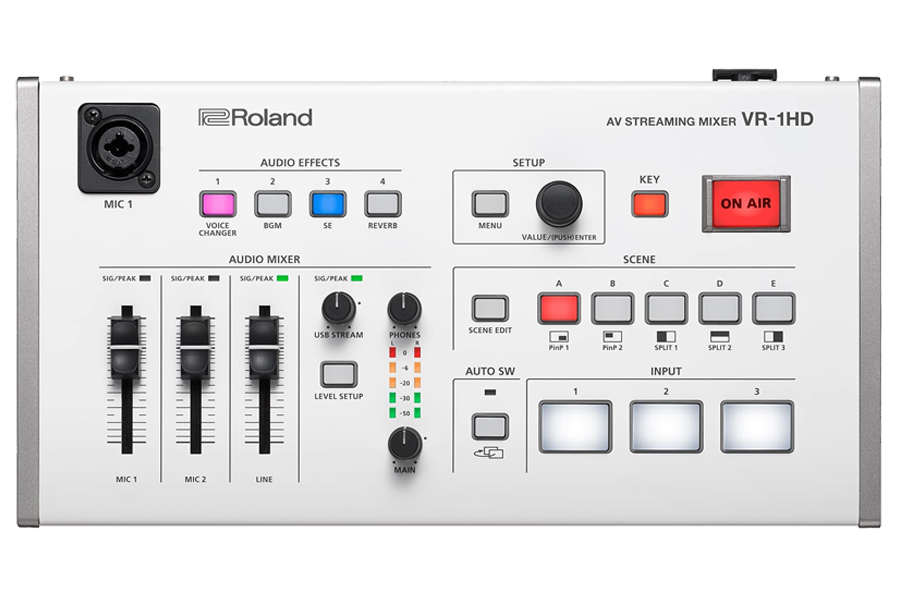Select scene D button
Image resolution: width=900 pixels, height=600 pixels.
[x=720, y=308]
